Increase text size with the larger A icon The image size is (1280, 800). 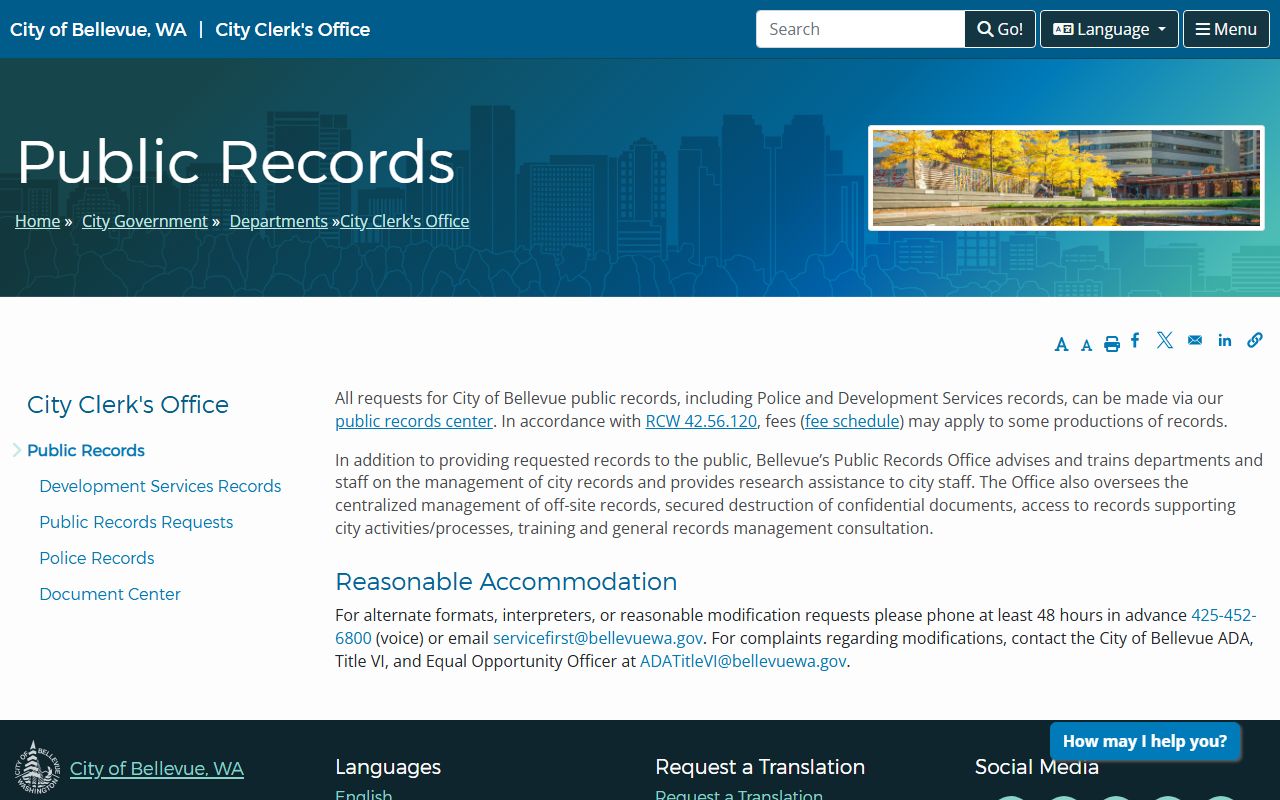[1061, 345]
